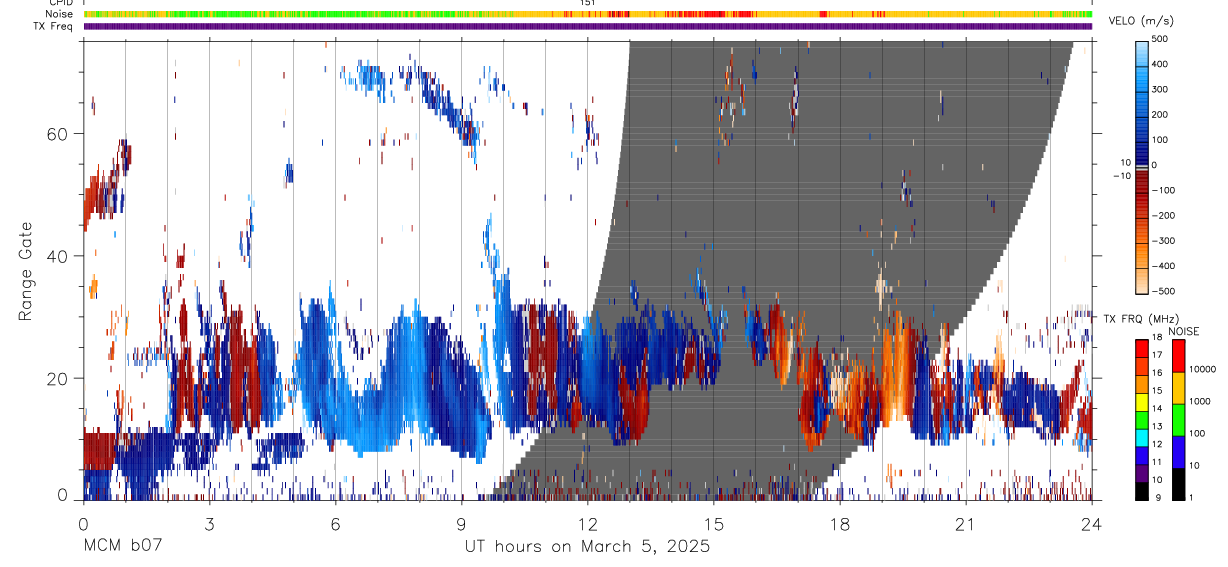The image size is (1228, 567).
Task: Click the 1000 label on NOISE legend
Action: [x=1200, y=401]
